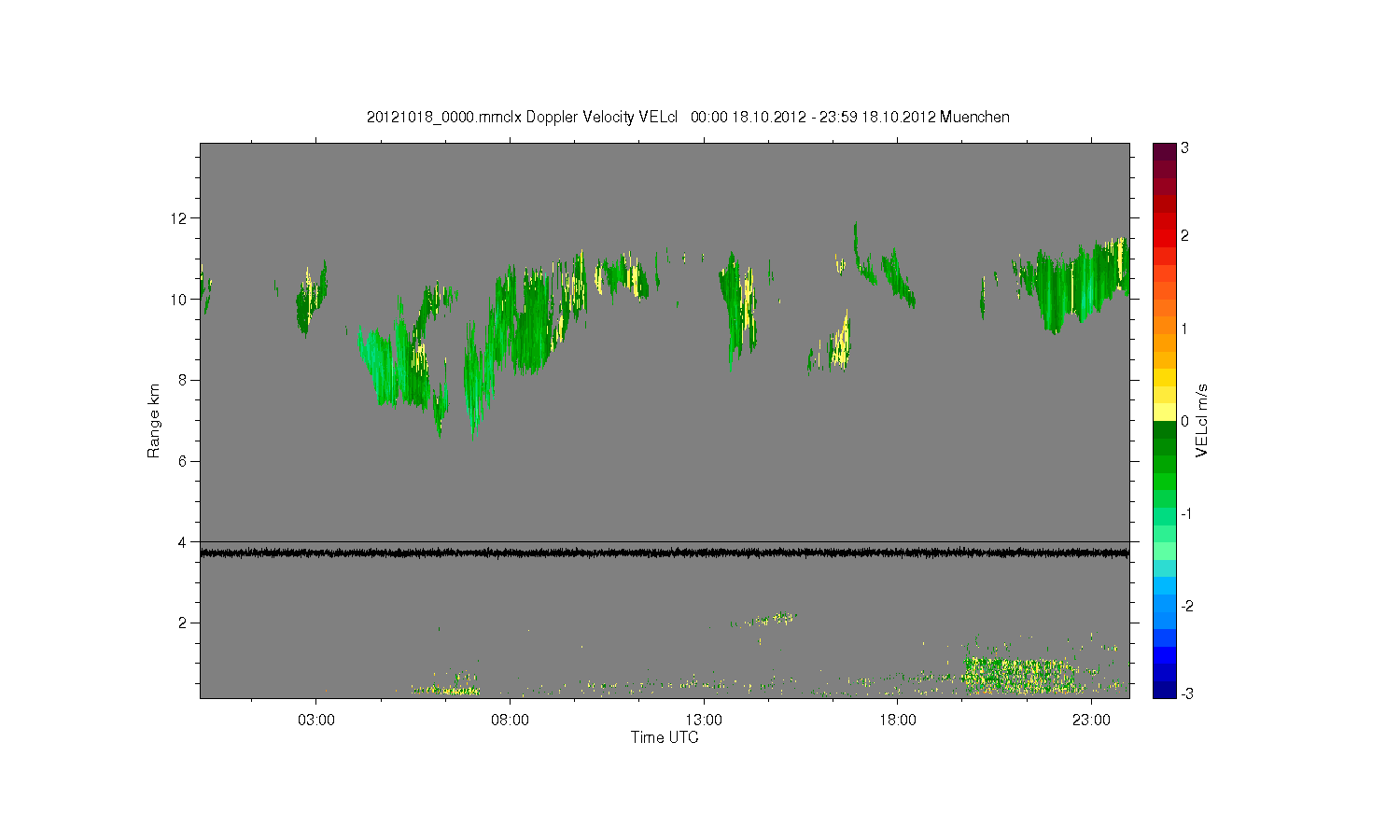
Task: Click the 'Range km' y-axis label
Action: tap(154, 421)
